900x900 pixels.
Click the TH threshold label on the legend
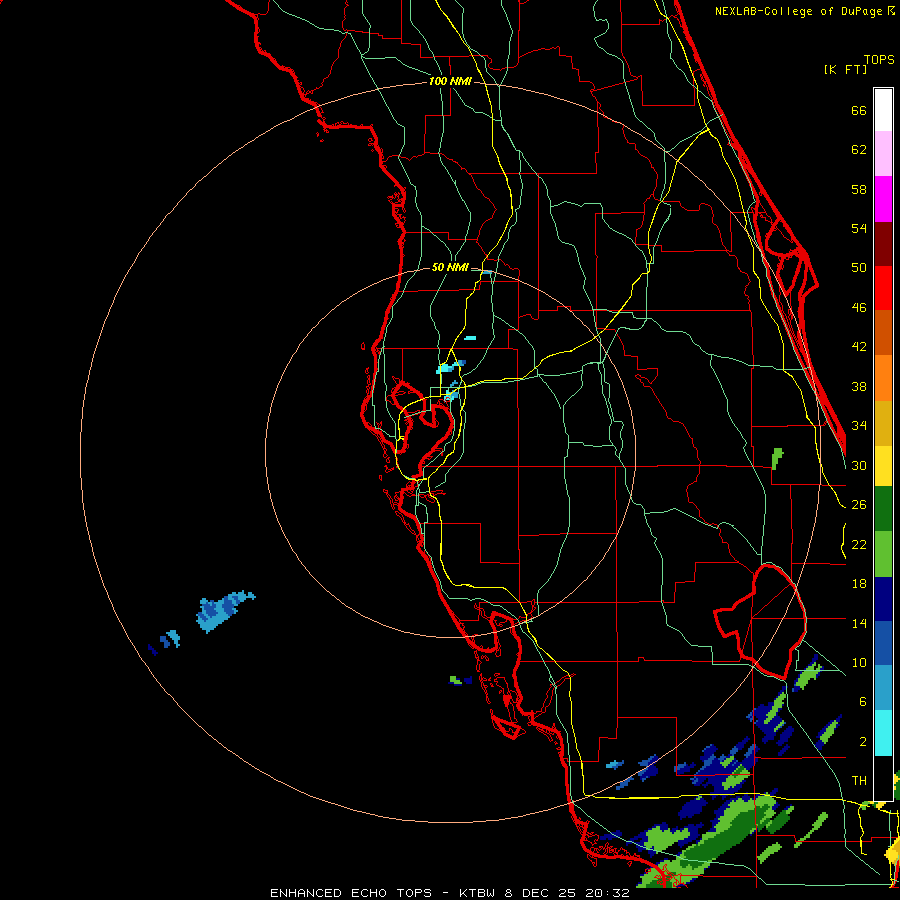pos(859,781)
